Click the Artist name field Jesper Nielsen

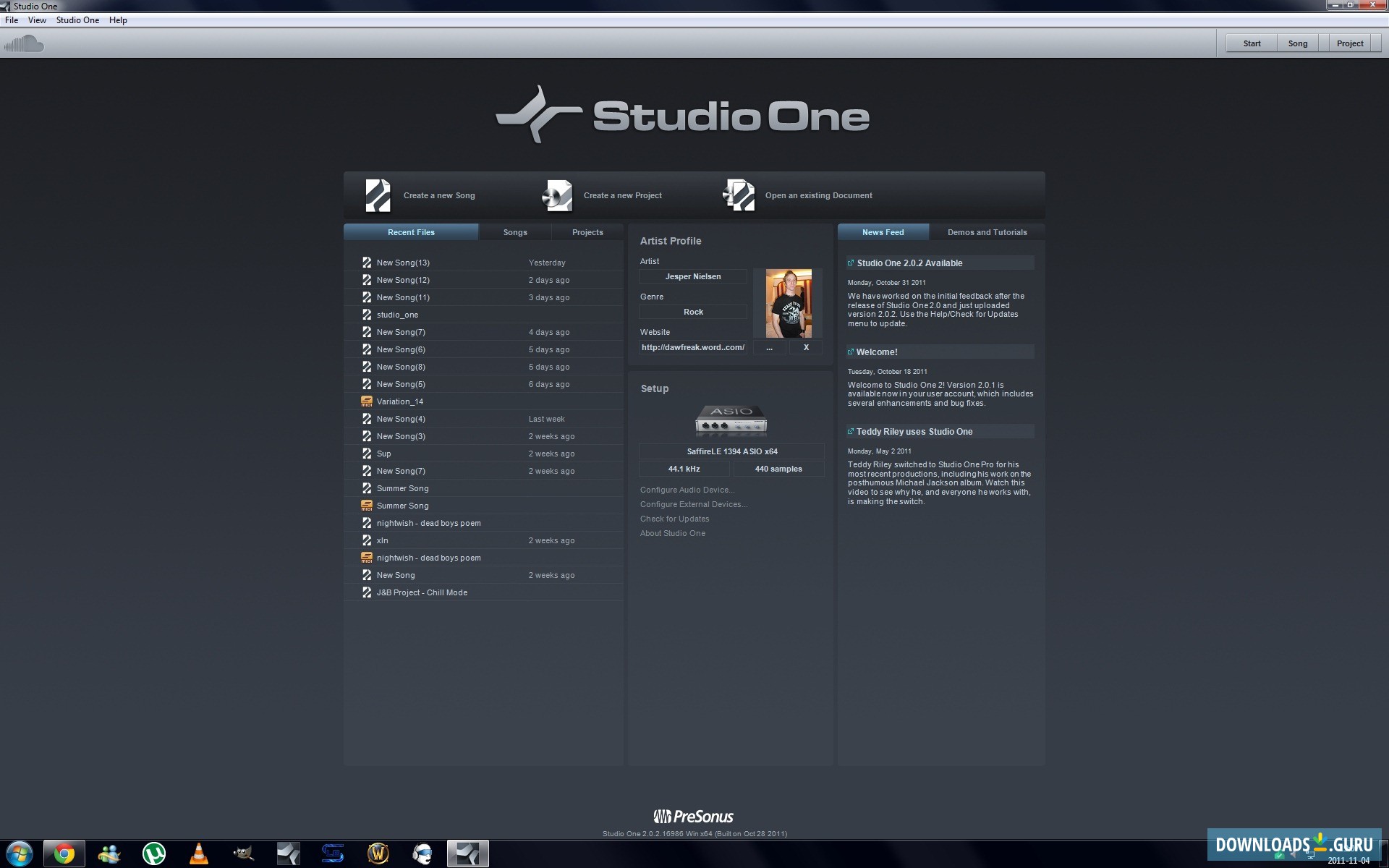(x=692, y=276)
